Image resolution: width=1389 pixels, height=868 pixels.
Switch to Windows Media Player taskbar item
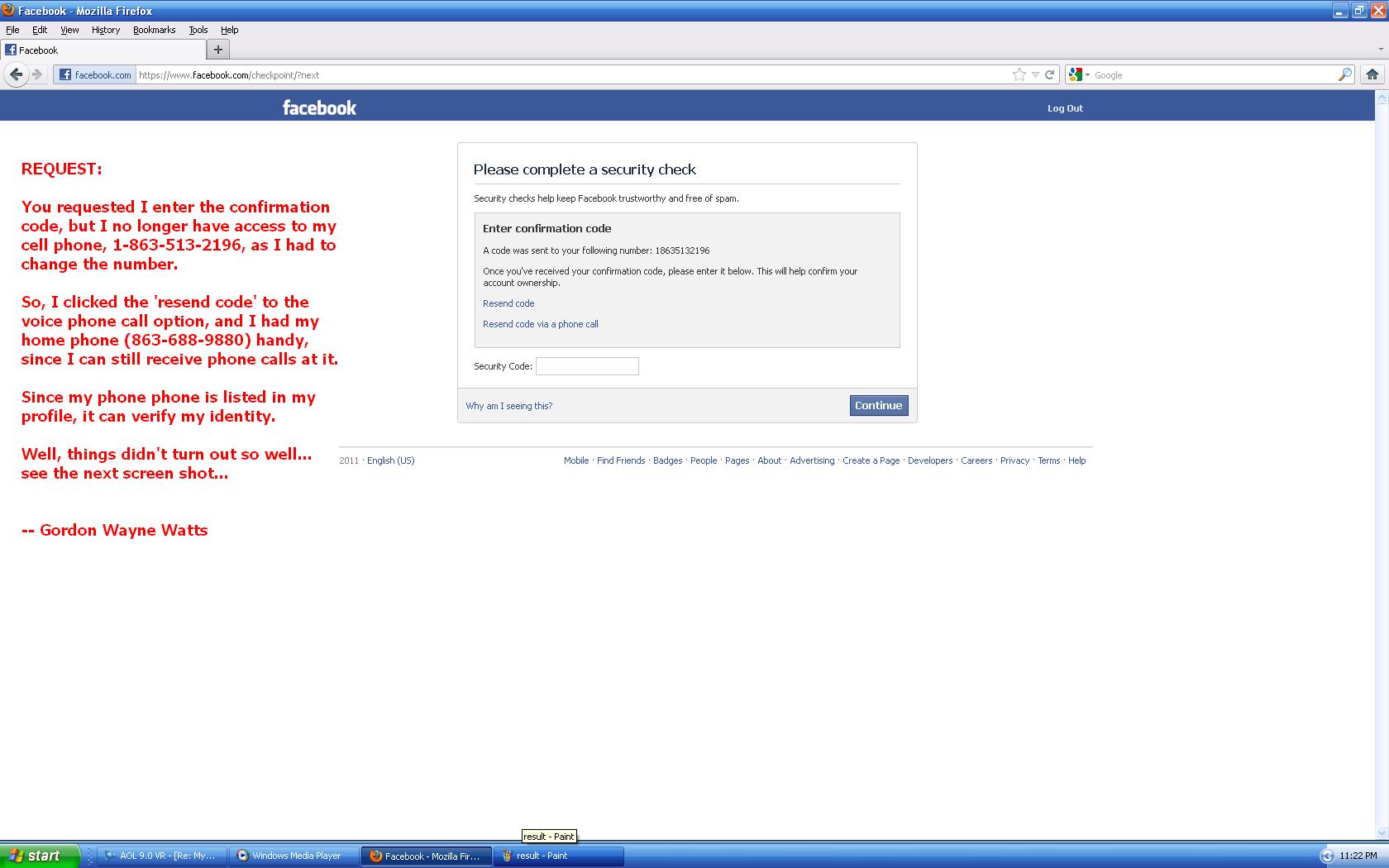pos(294,856)
